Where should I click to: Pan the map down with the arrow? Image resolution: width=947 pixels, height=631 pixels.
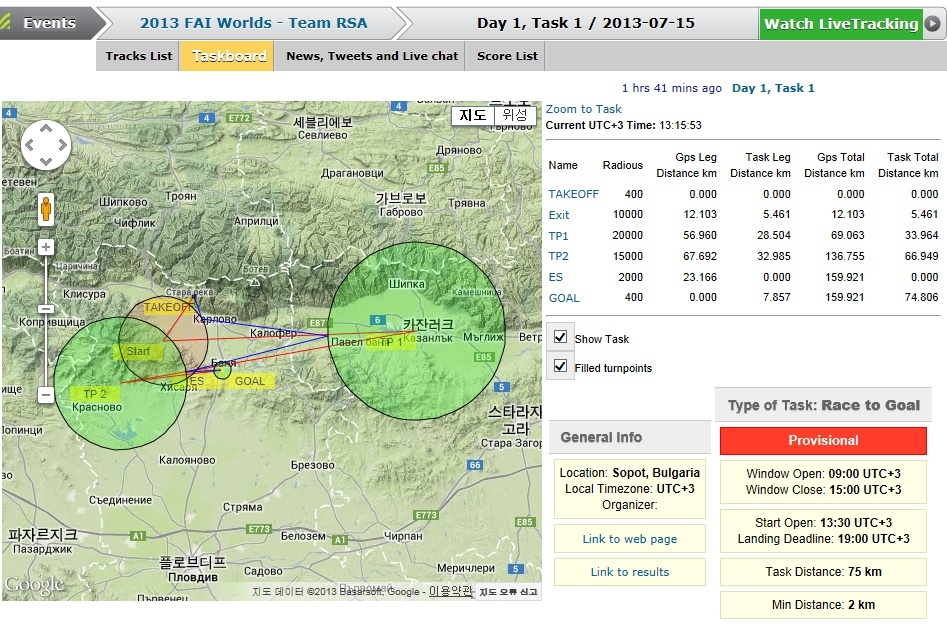pyautogui.click(x=46, y=162)
